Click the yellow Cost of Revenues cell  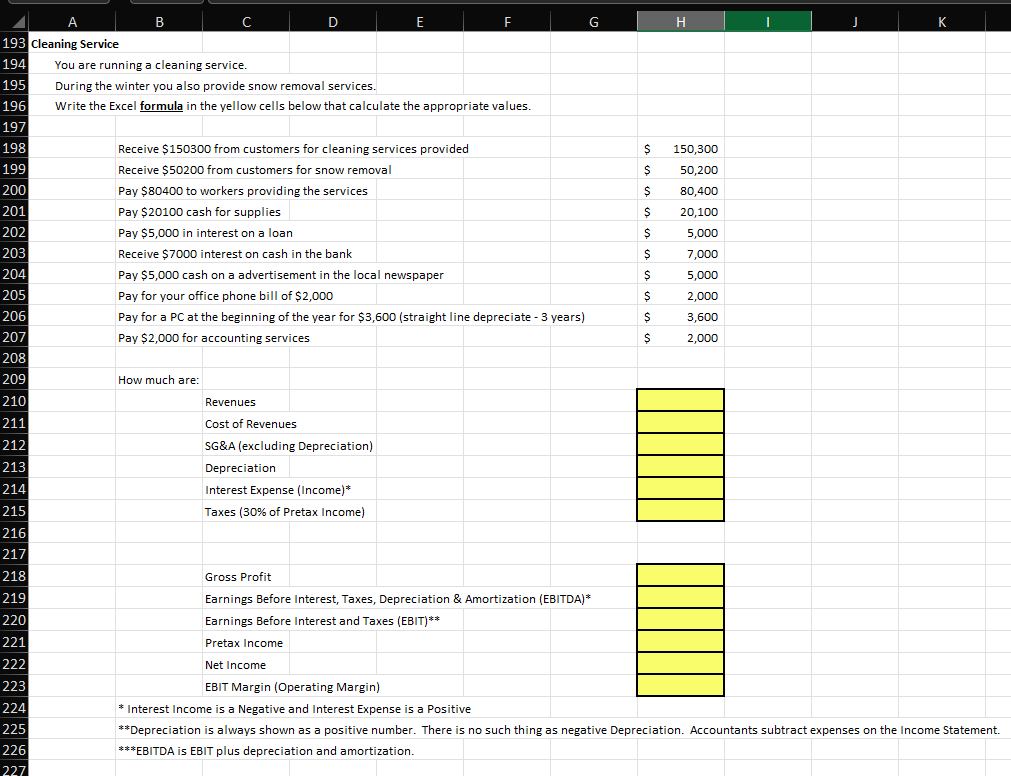[680, 422]
